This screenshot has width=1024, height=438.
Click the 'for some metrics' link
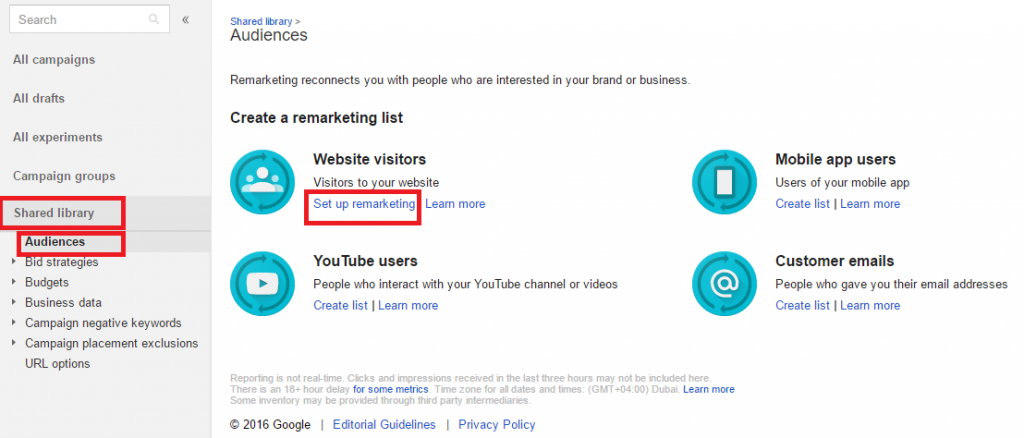391,390
